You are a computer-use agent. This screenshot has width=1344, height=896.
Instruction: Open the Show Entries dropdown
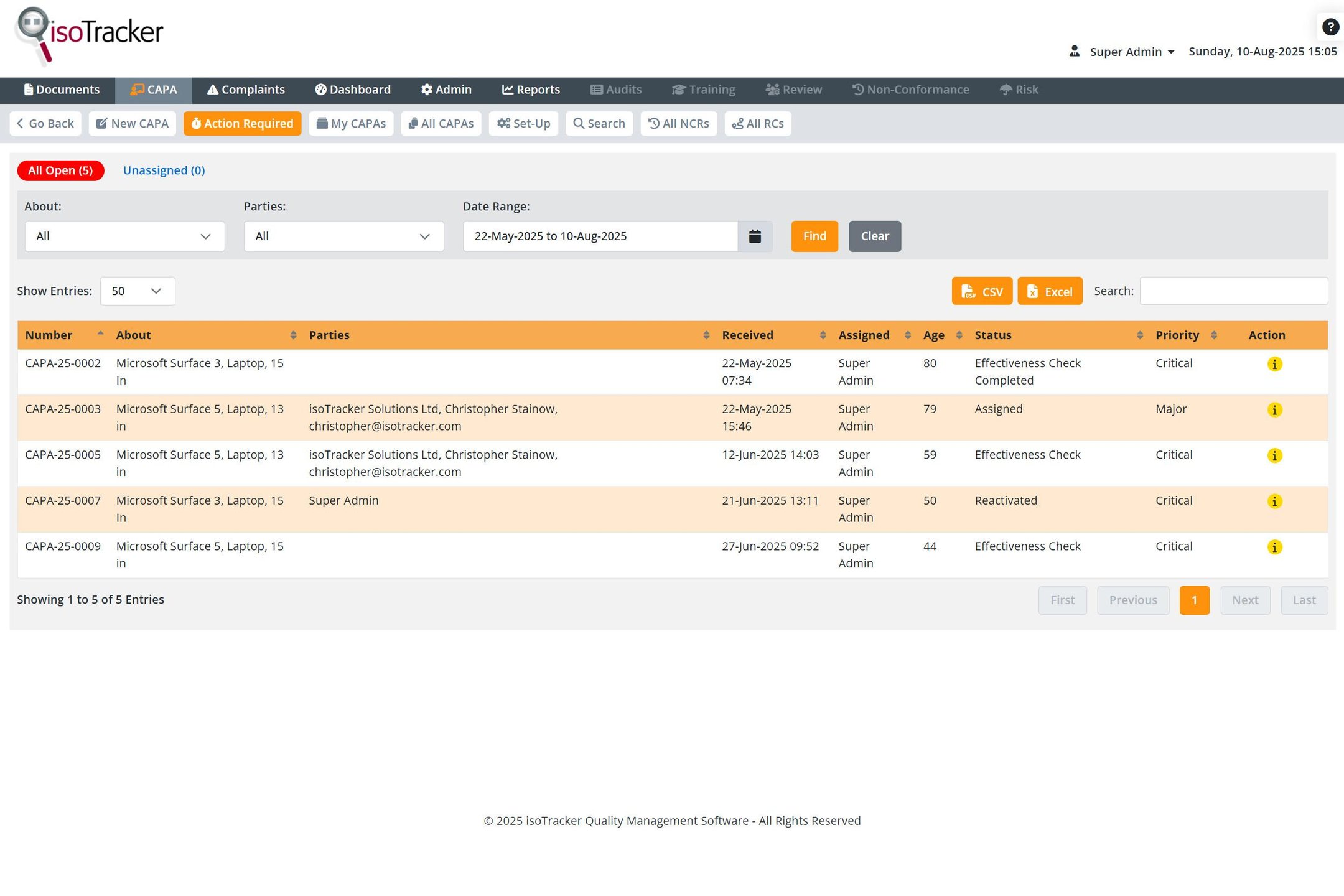(137, 291)
